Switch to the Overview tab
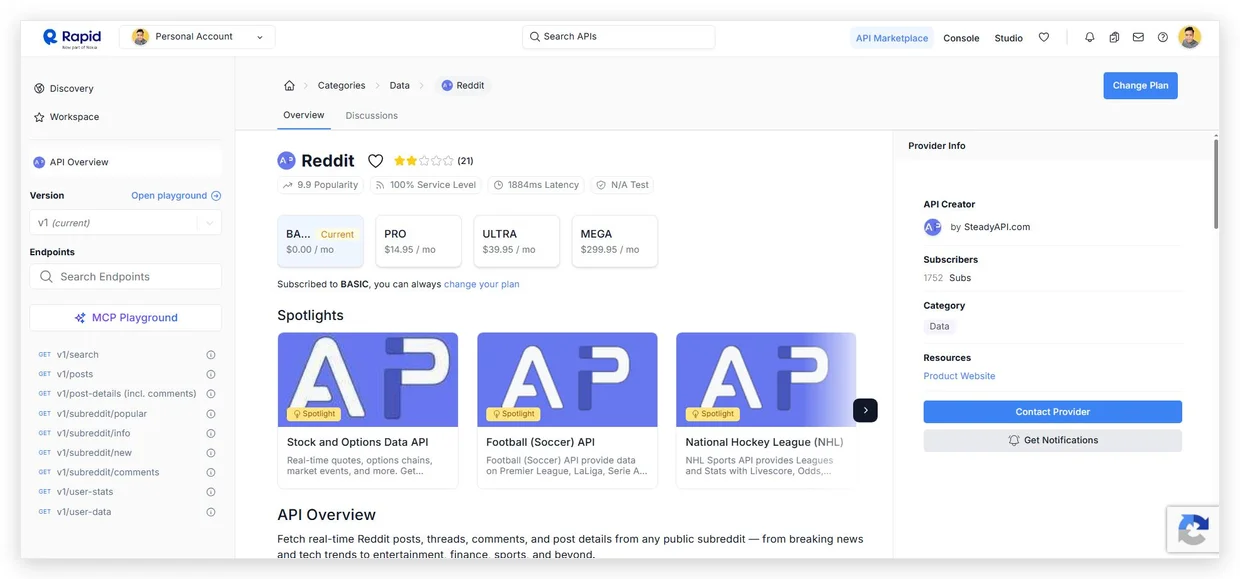Screen dimensions: 1240x579 [303, 115]
